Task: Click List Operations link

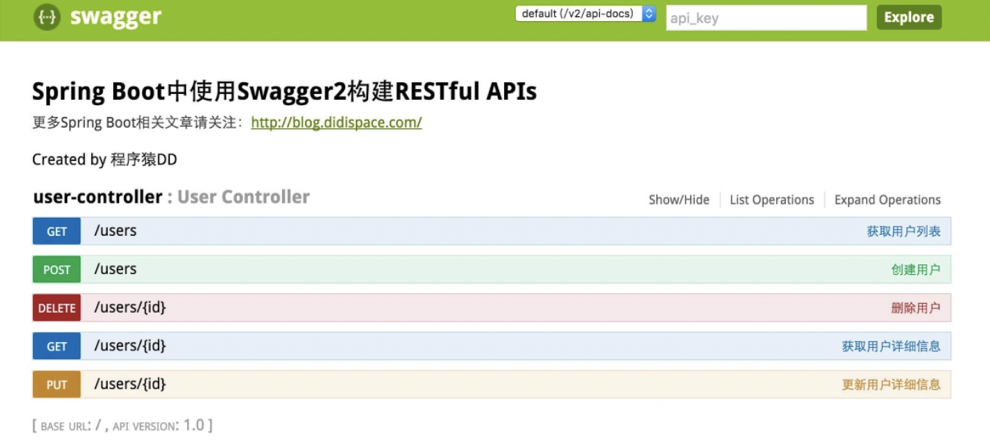Action: click(772, 200)
